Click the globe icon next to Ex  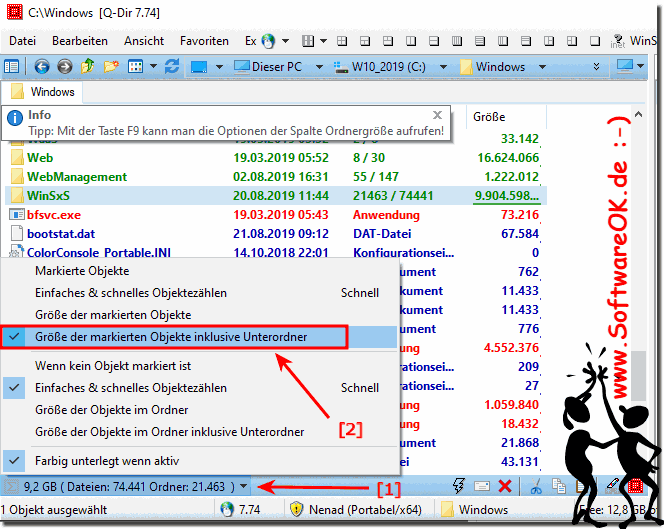268,41
